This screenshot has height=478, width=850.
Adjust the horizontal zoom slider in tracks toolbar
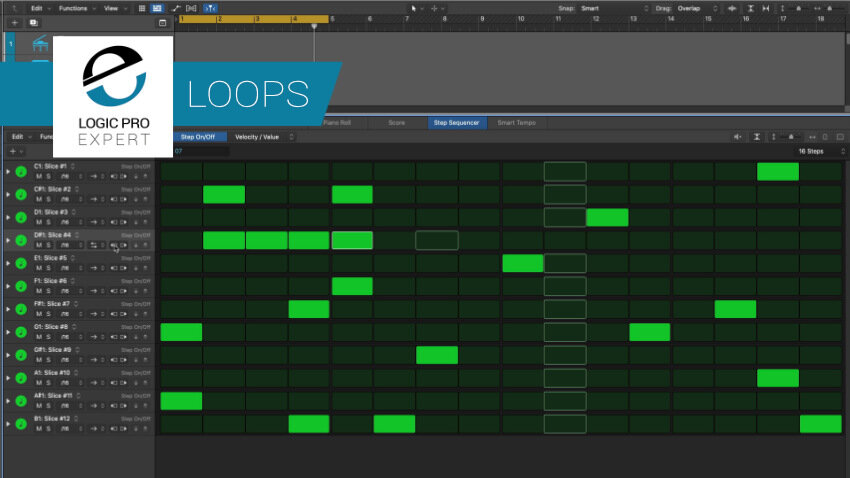click(829, 8)
